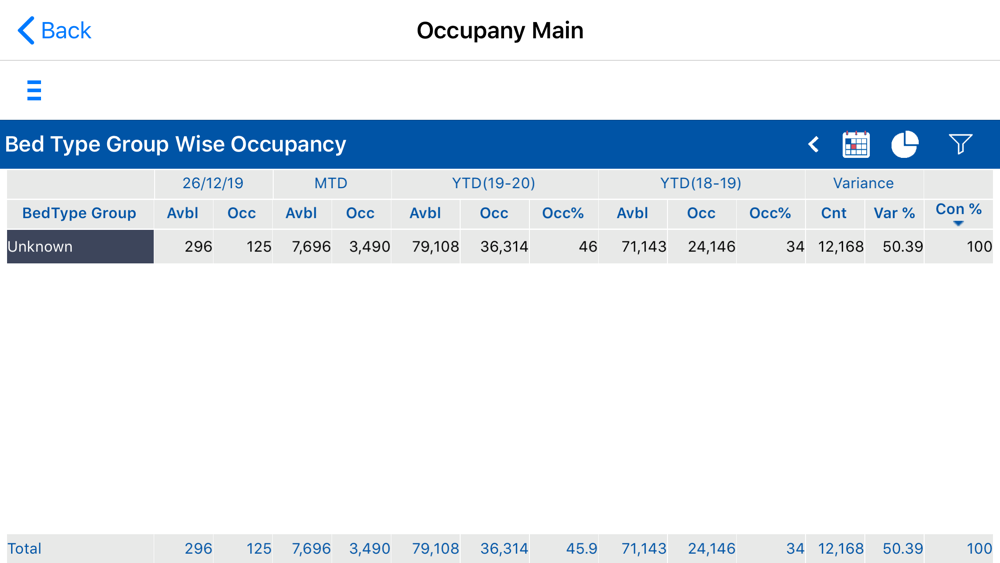Select the Unknown bed type row
This screenshot has height=563, width=1000.
click(x=80, y=247)
